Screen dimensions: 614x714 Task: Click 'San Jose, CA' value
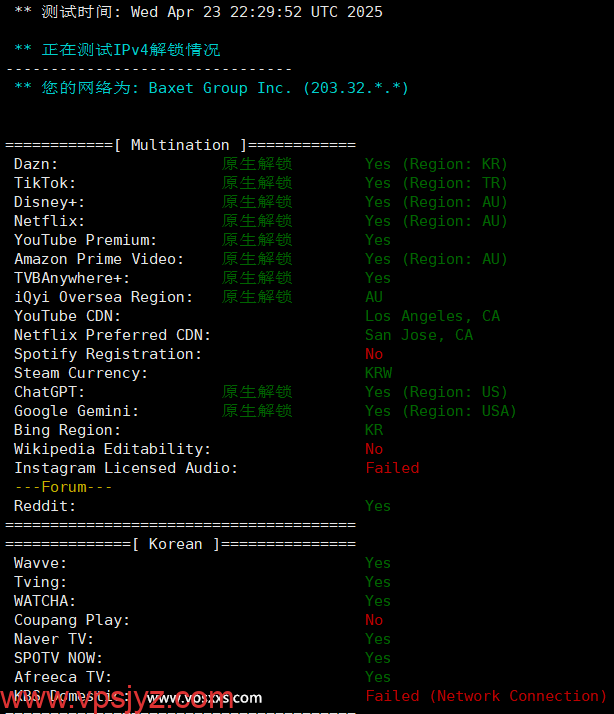pos(419,335)
